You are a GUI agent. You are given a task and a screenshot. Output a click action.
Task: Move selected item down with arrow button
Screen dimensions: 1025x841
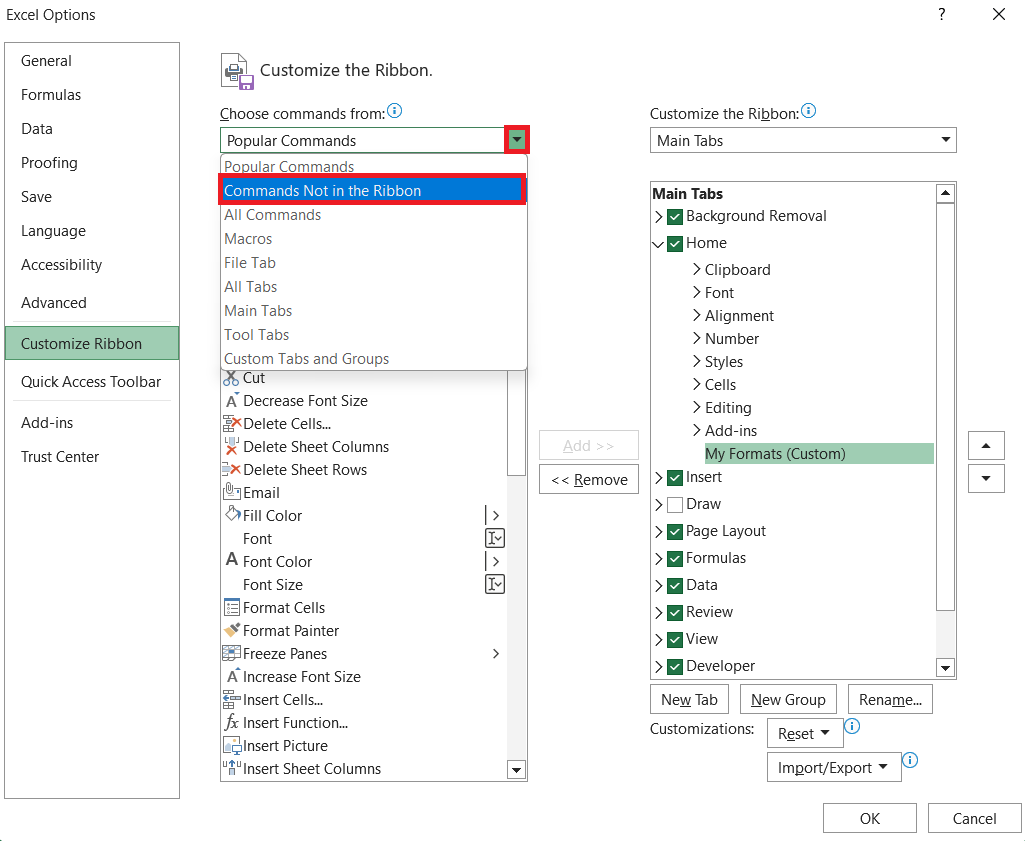pos(986,478)
